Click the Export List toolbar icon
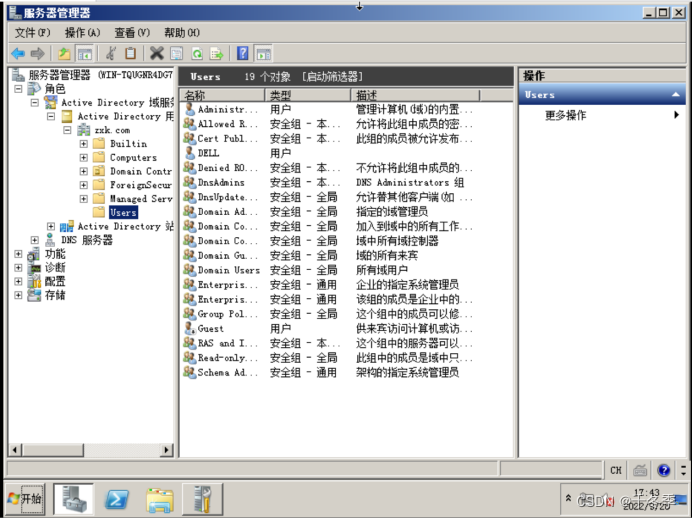The image size is (692, 519). coord(217,54)
